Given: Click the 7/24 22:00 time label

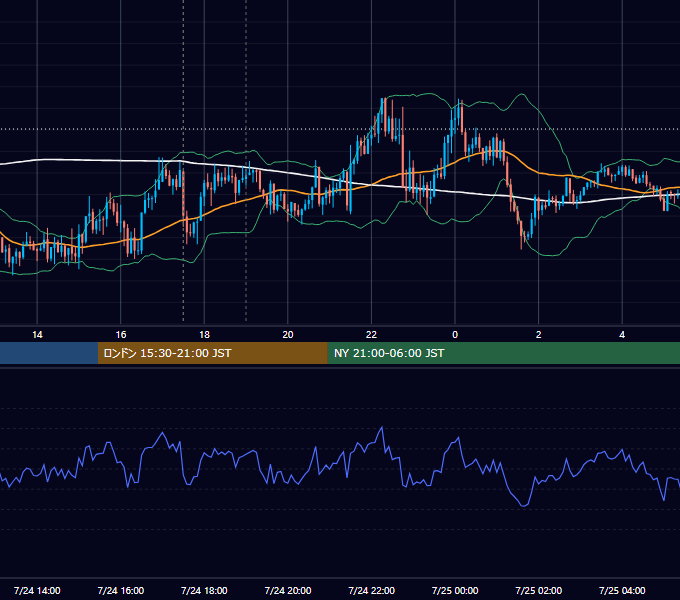Looking at the screenshot, I should point(372,590).
